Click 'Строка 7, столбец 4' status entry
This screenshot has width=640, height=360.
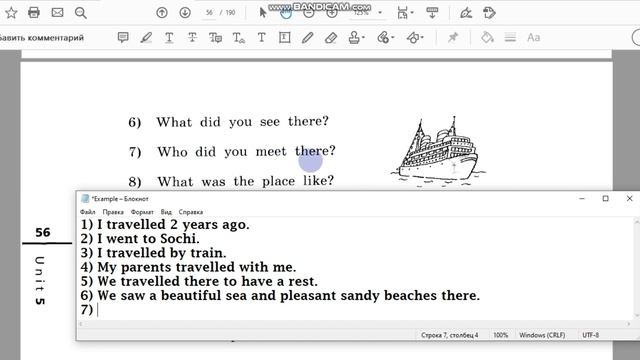449,335
